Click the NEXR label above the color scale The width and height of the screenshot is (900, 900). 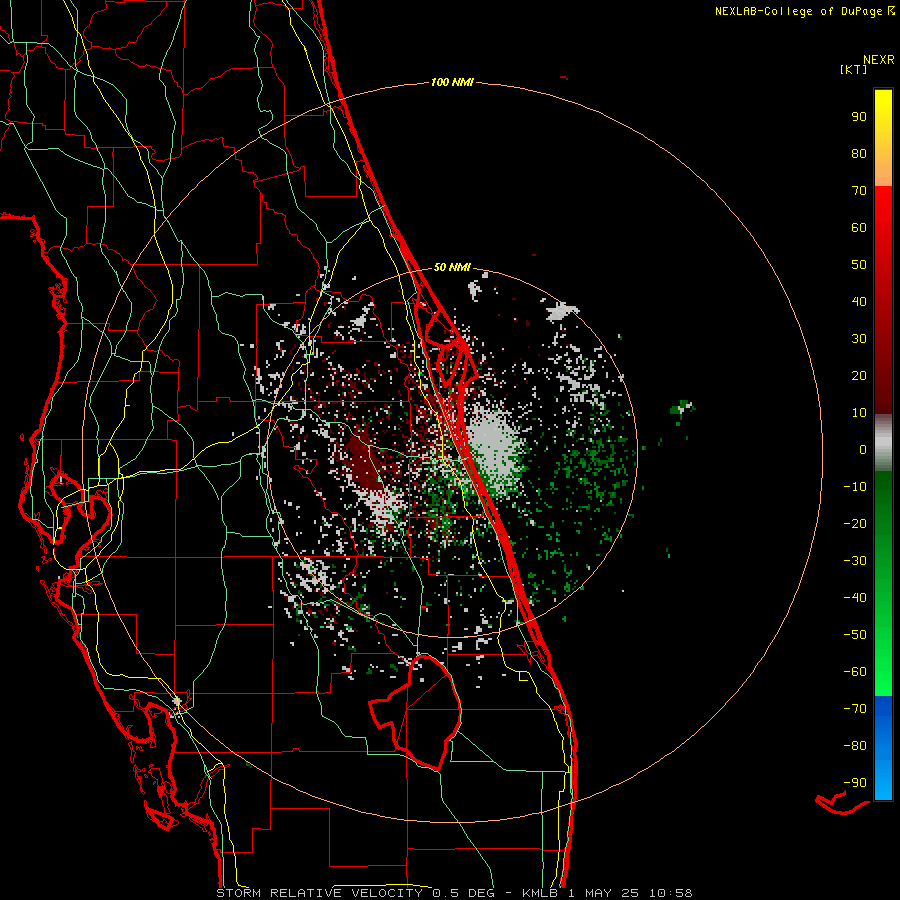click(878, 60)
